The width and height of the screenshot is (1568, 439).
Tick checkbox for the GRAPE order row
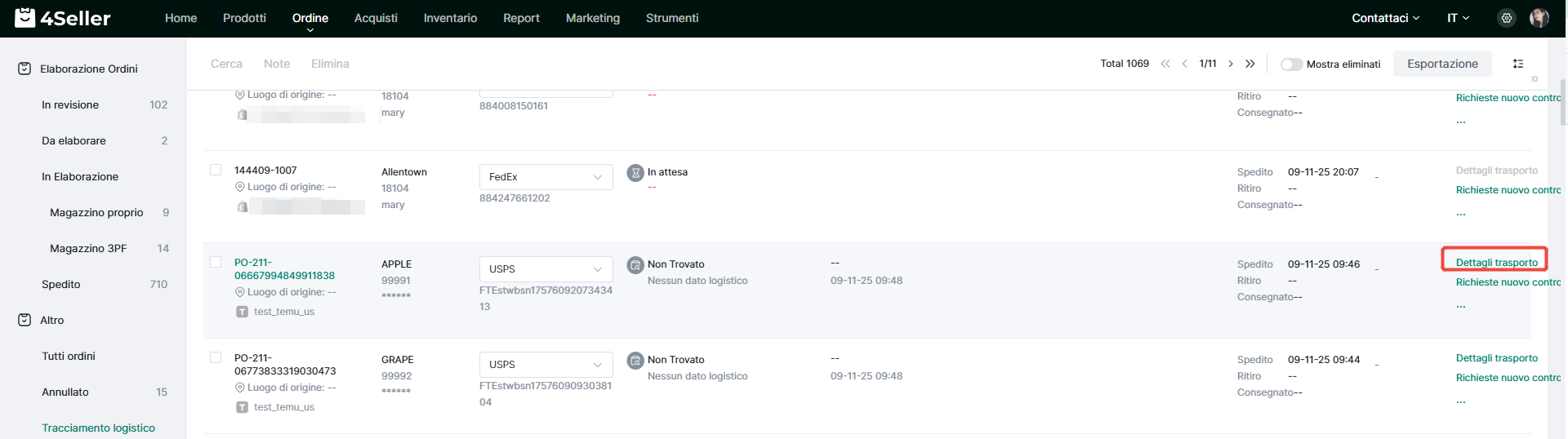[x=216, y=357]
